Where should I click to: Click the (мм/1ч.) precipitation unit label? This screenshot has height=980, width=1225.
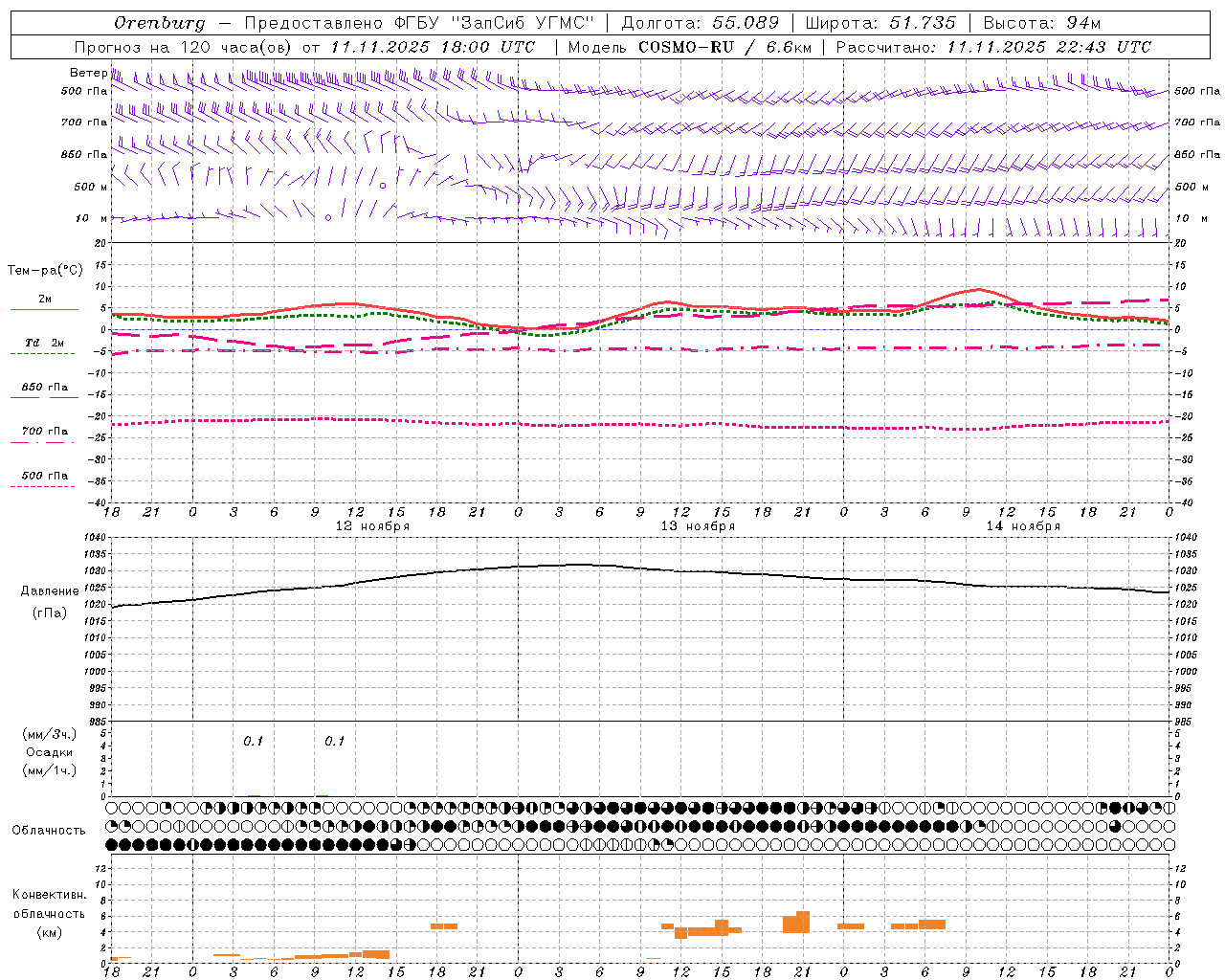pyautogui.click(x=50, y=770)
